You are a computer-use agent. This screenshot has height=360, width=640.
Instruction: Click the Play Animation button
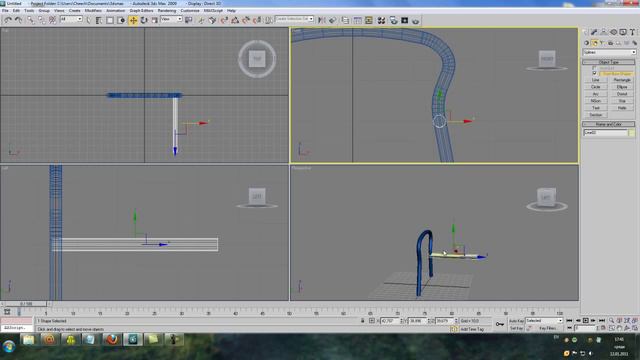click(585, 321)
